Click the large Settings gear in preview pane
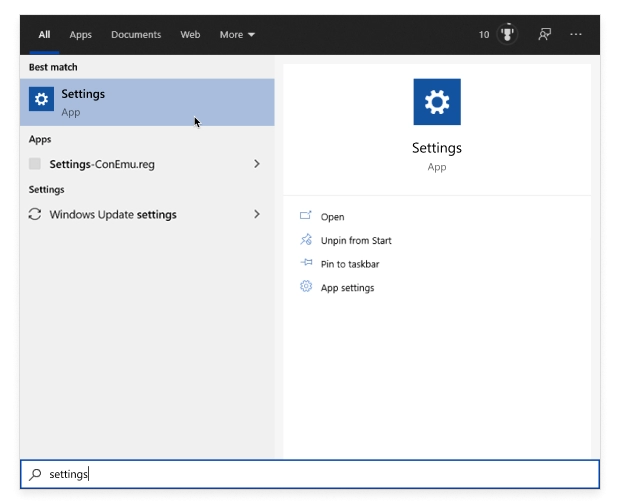This screenshot has width=620, height=504. [x=437, y=102]
